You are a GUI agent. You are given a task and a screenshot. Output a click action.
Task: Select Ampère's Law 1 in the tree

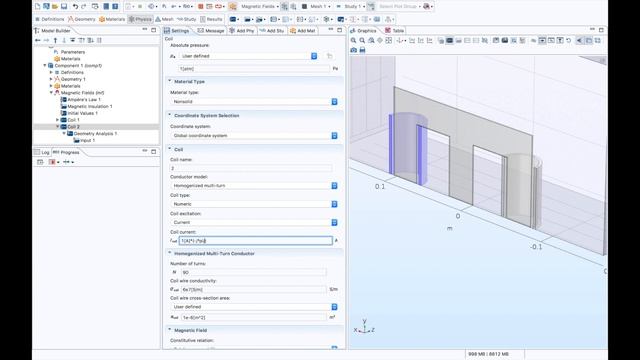point(80,100)
